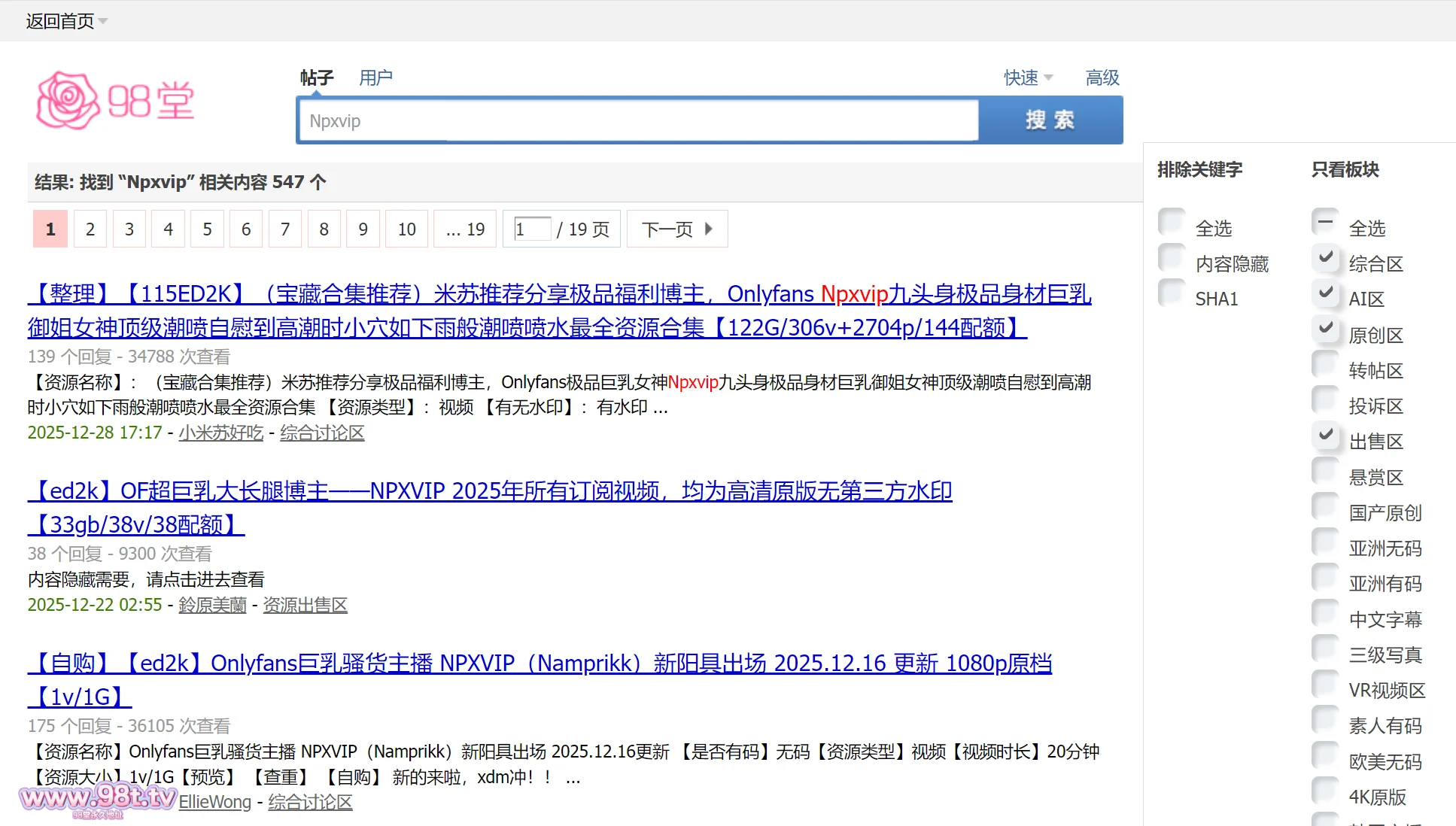Screen dimensions: 1456x826
Task: Check 全选 under 排除关键字
Action: tap(1172, 222)
